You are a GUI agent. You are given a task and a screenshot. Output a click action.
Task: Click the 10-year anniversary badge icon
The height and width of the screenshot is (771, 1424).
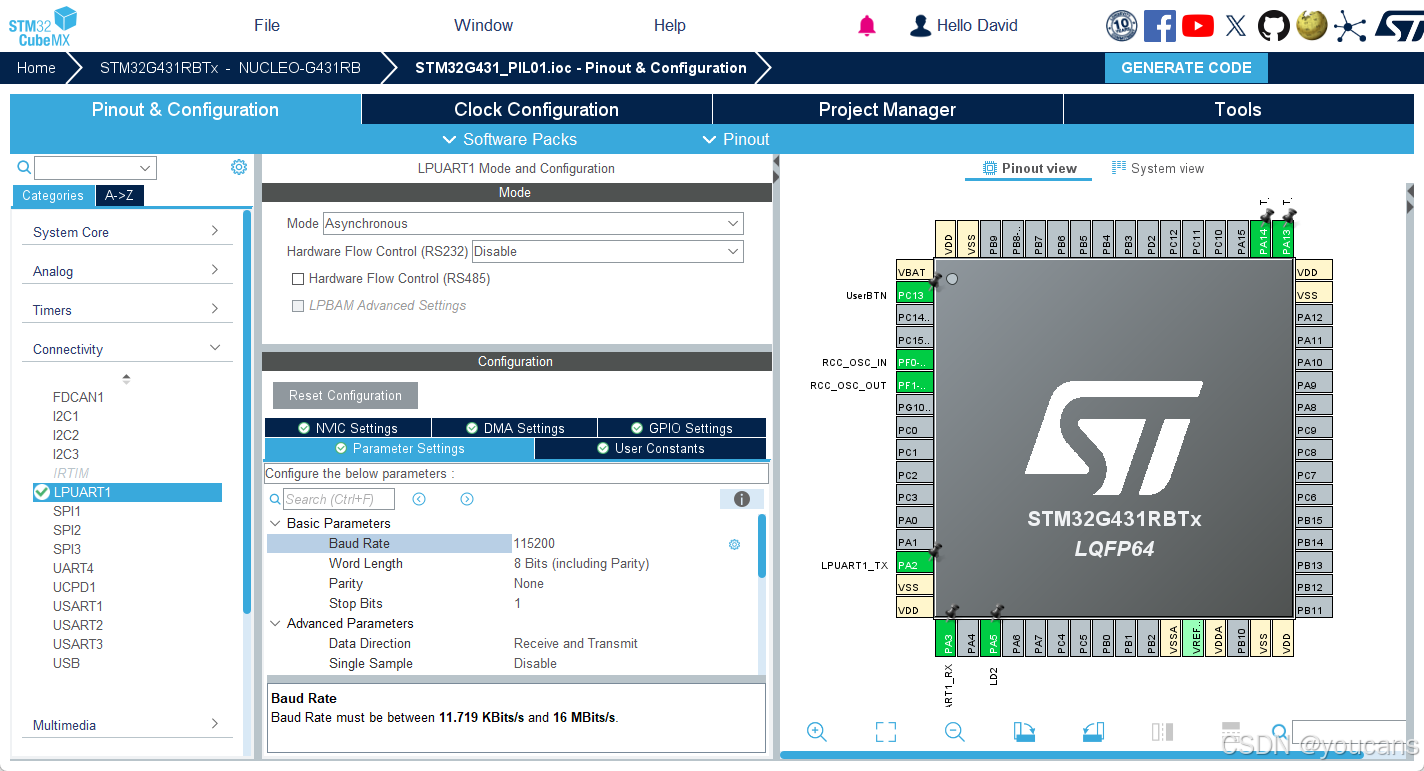coord(1121,26)
